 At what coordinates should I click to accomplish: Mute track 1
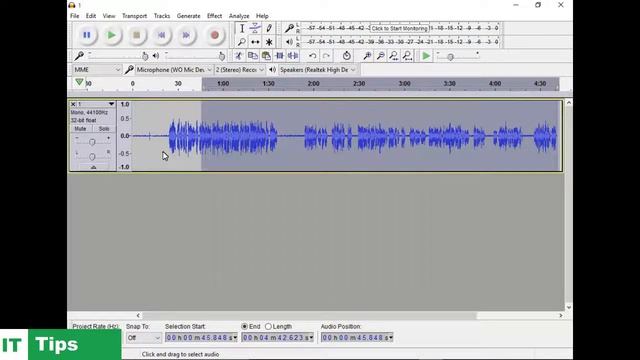pyautogui.click(x=80, y=129)
